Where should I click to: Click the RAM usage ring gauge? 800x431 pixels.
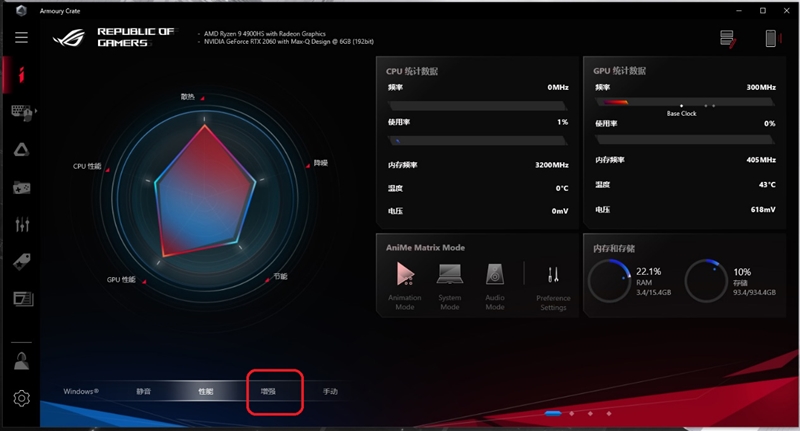(x=610, y=281)
